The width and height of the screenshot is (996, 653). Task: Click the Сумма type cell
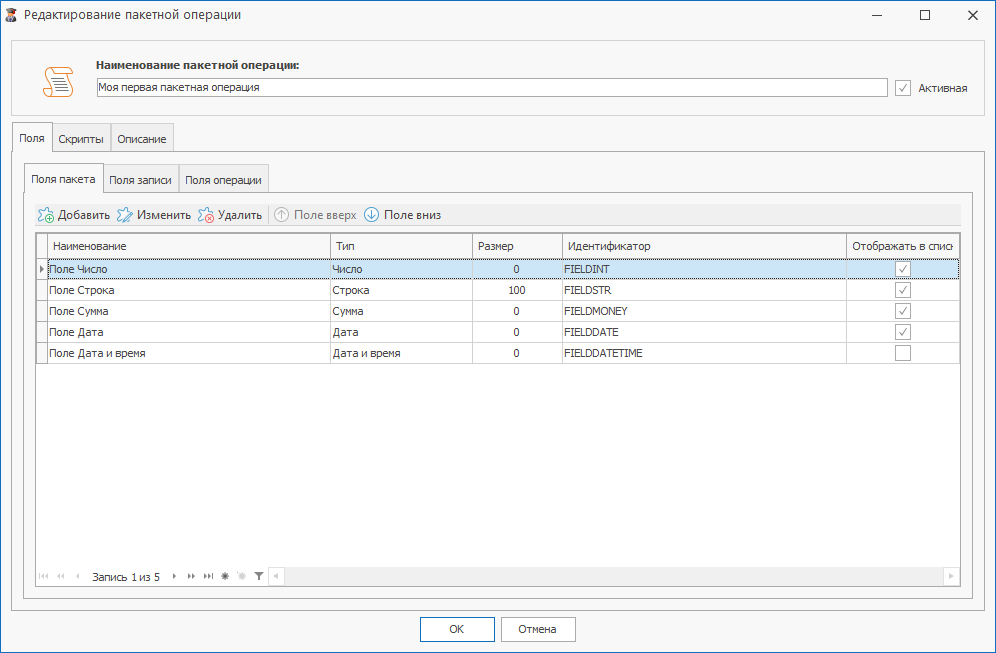[401, 311]
